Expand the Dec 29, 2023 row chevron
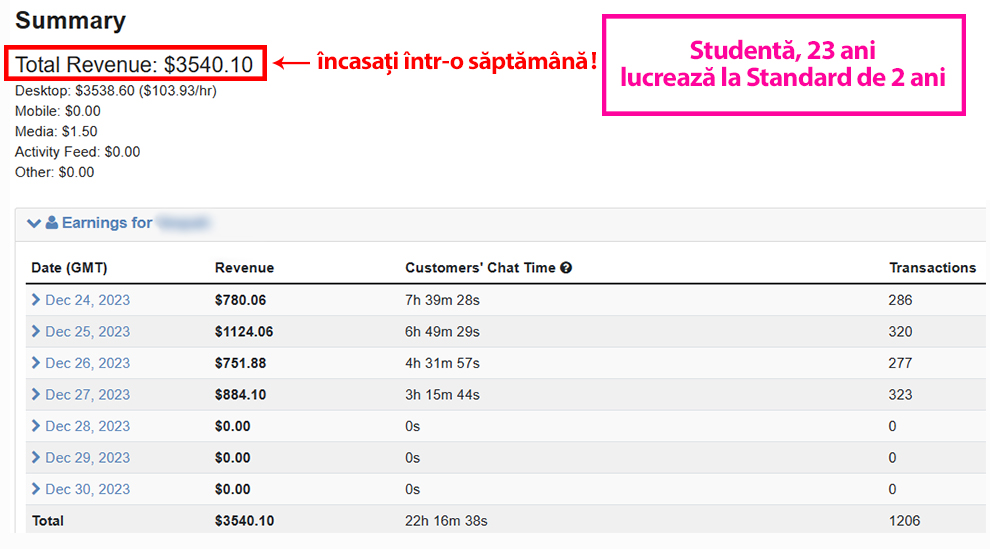This screenshot has width=990, height=549. (36, 458)
